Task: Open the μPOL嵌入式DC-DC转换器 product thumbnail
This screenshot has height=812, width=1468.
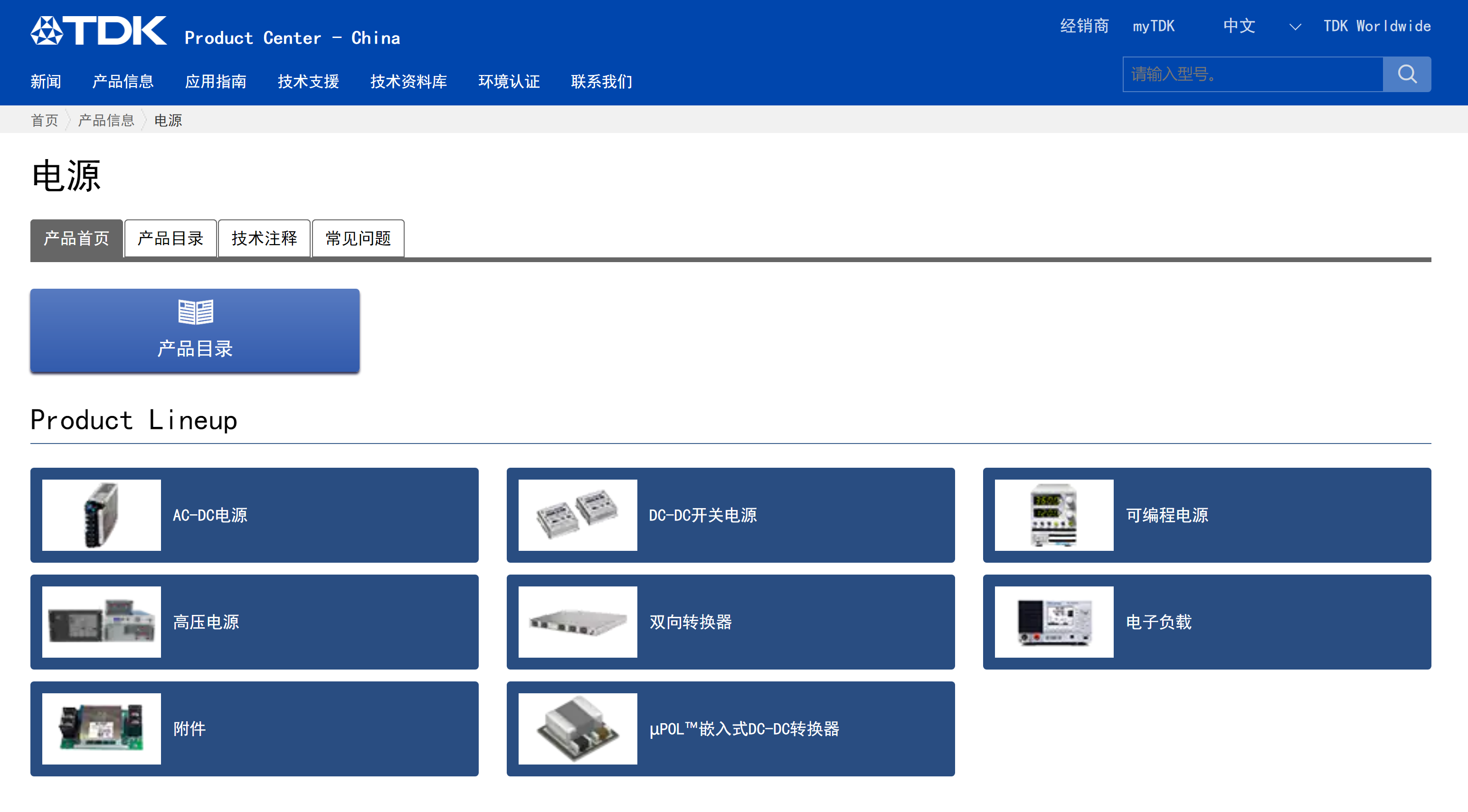Action: (x=578, y=729)
